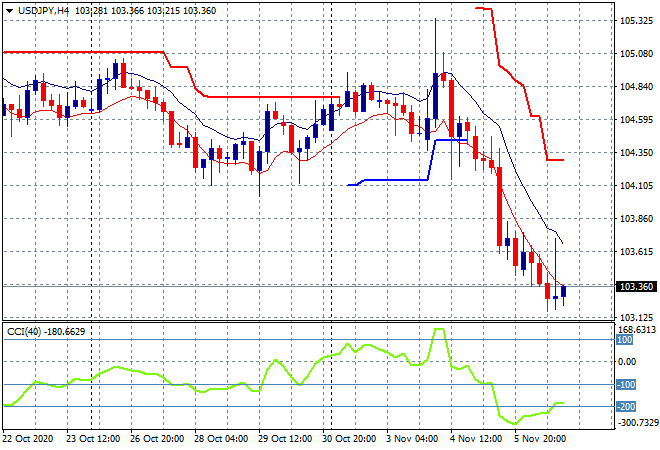Viewport: 660px width, 450px height.
Task: Click the CCI 100 level label
Action: coord(626,340)
